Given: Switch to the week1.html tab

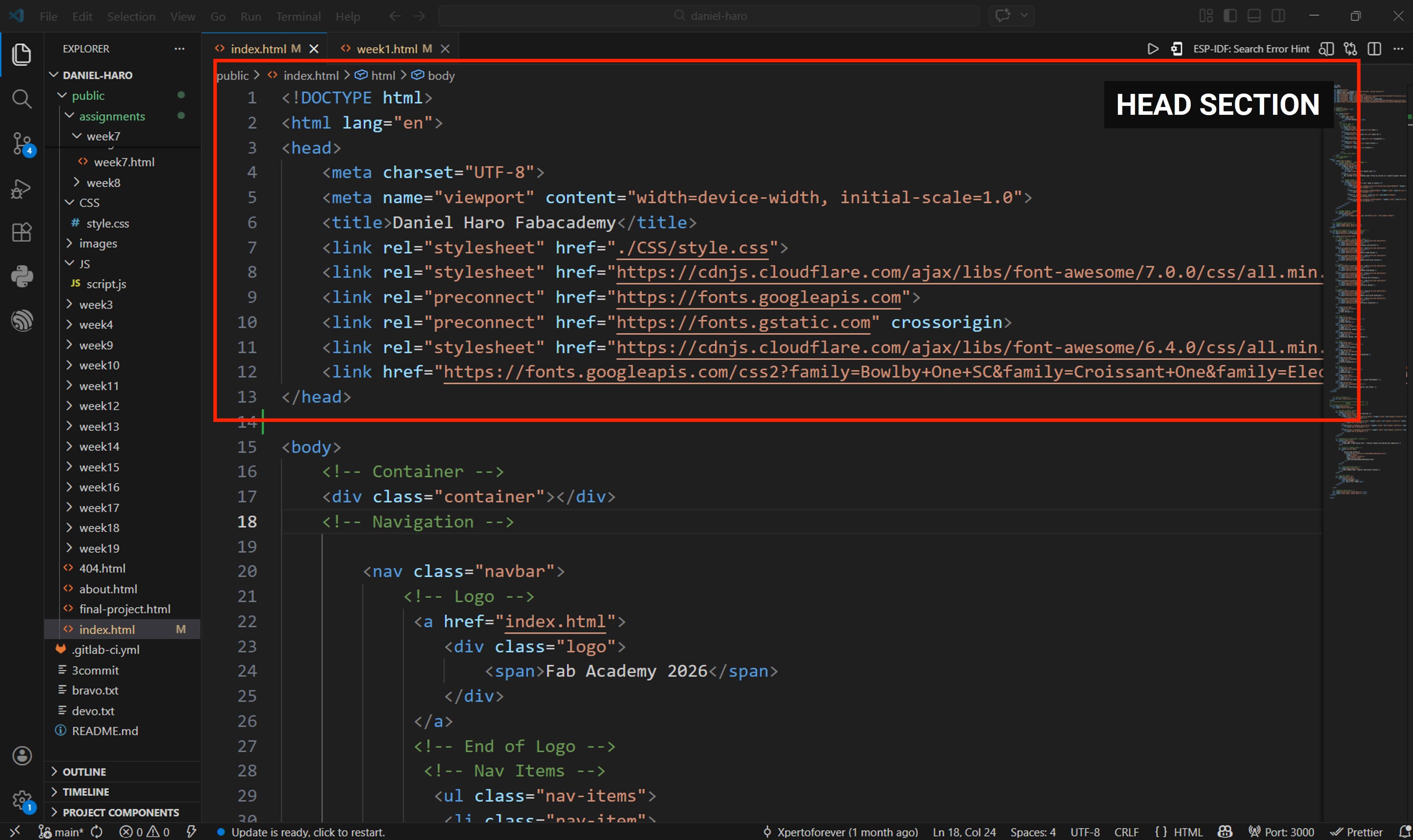Looking at the screenshot, I should (x=387, y=49).
